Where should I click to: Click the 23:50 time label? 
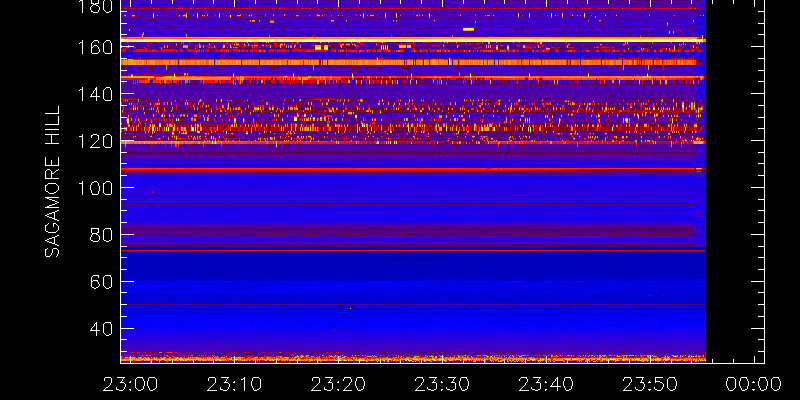pos(651,384)
